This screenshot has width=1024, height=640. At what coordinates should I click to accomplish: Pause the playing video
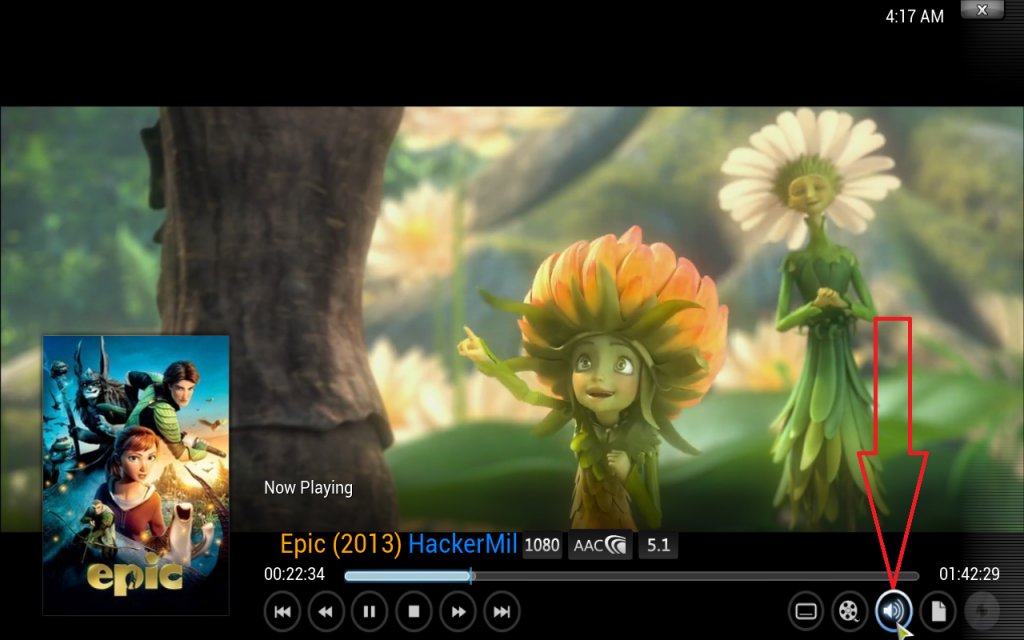370,612
